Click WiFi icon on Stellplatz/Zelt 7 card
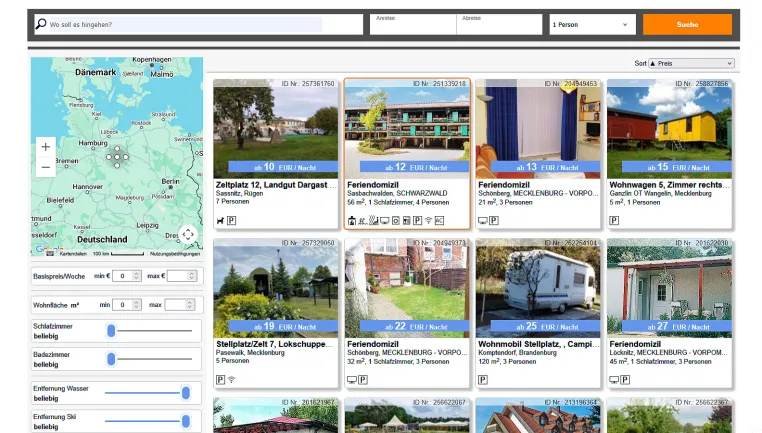762x433 pixels. [x=231, y=380]
